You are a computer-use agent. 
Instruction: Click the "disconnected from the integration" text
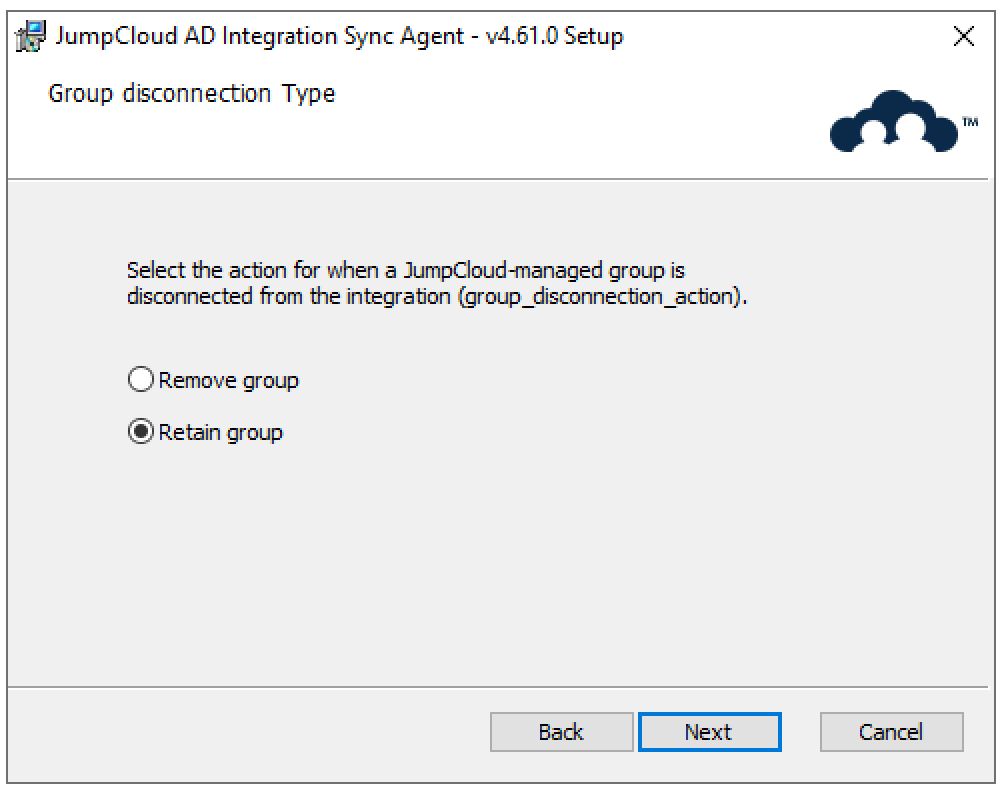290,298
